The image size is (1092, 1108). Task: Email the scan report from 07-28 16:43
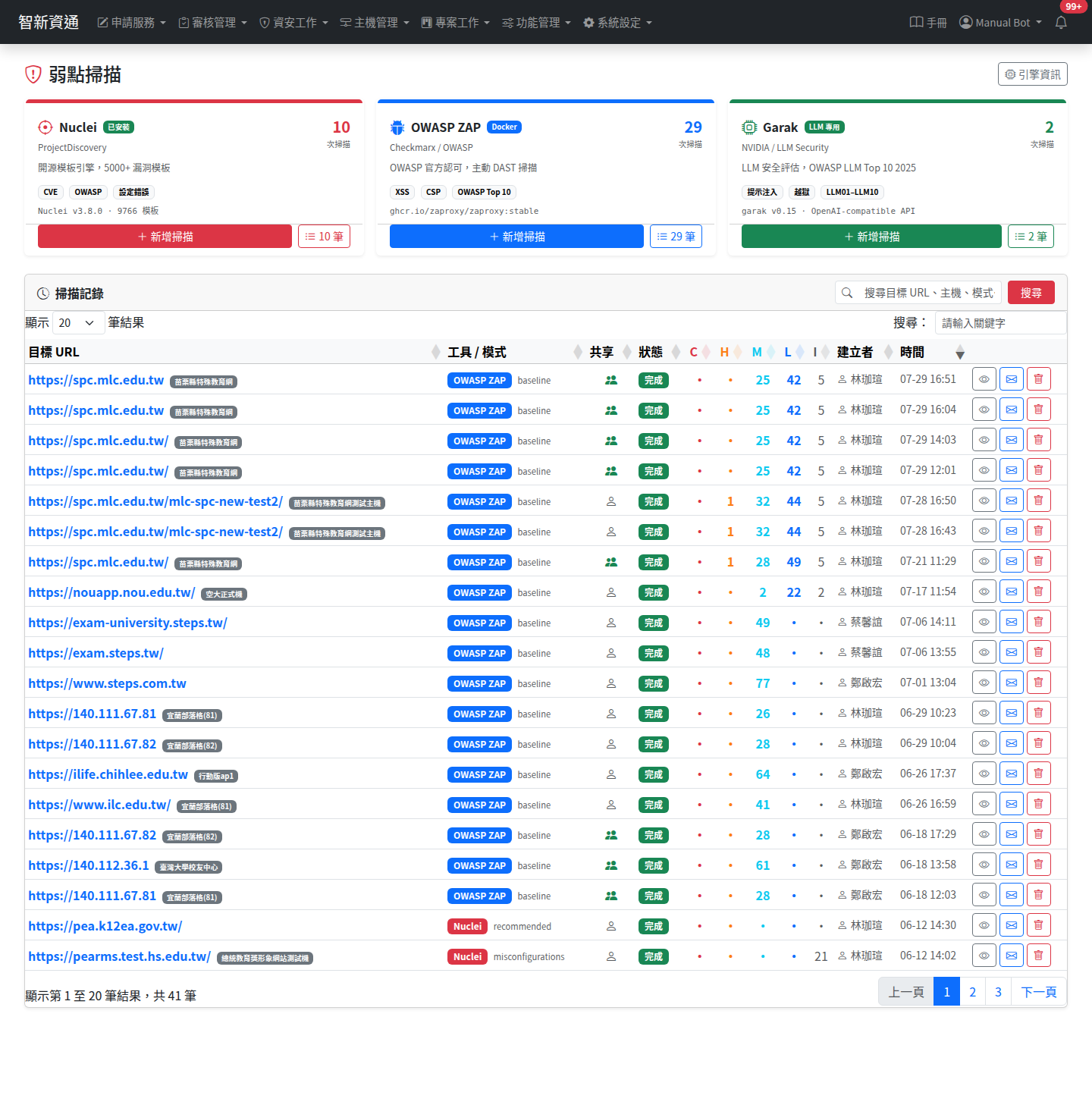coord(1011,531)
